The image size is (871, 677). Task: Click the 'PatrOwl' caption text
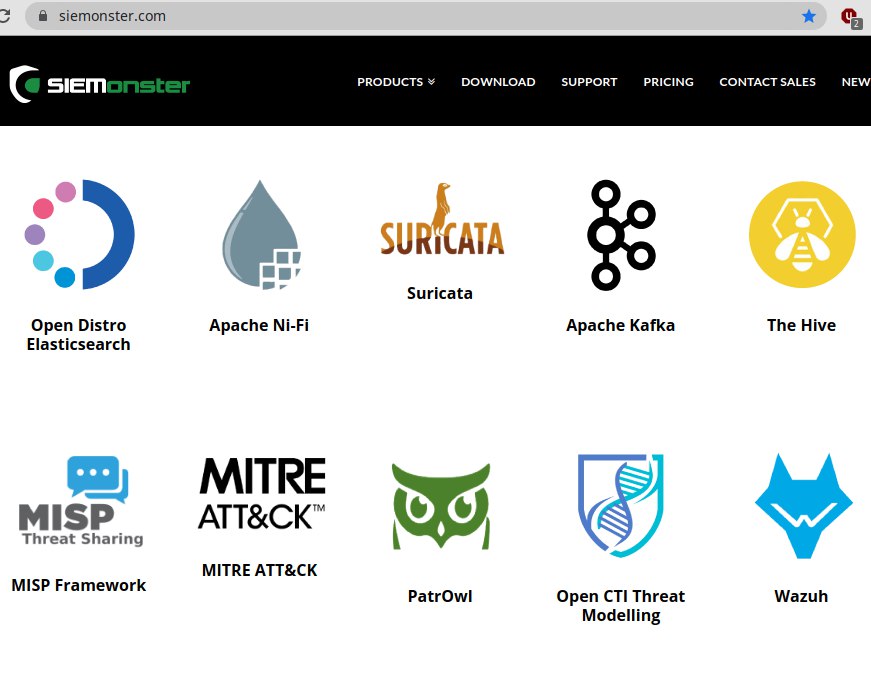pos(440,596)
